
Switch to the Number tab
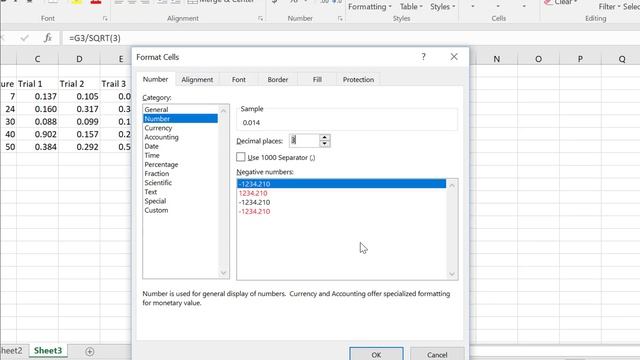pos(155,79)
